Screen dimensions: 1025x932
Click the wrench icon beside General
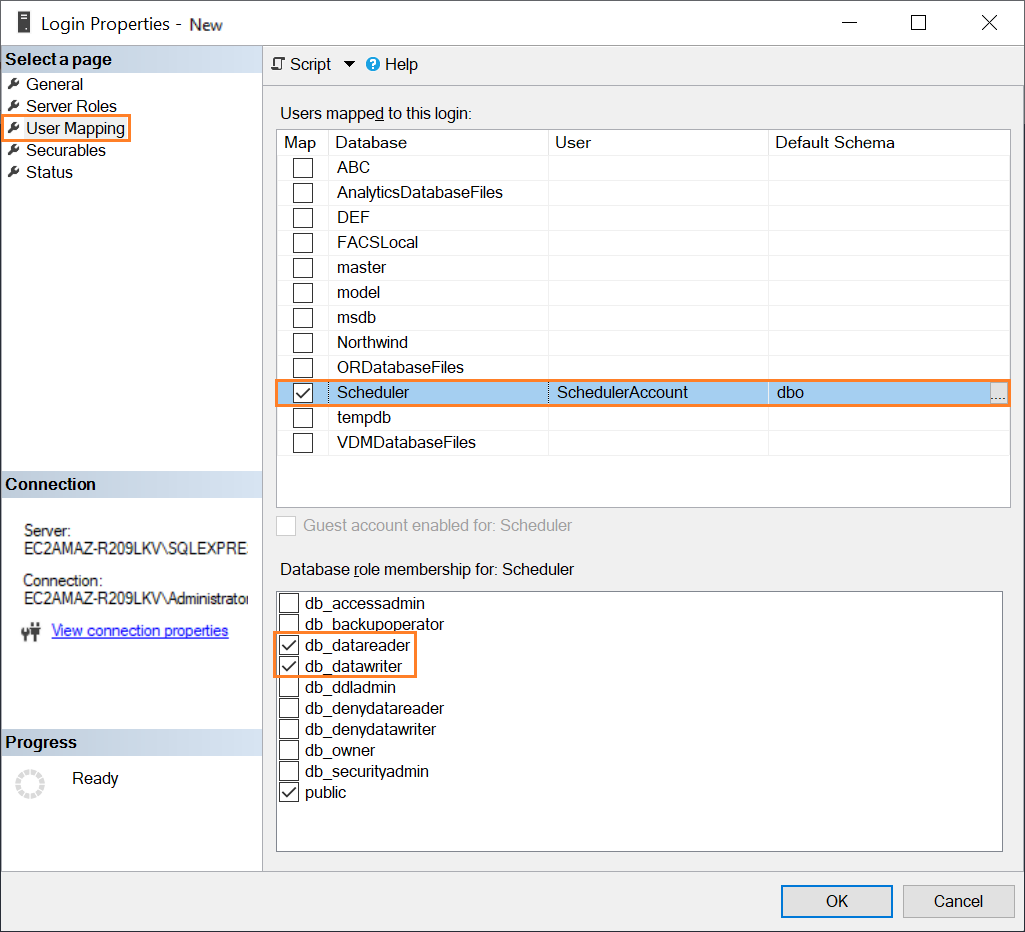[14, 84]
